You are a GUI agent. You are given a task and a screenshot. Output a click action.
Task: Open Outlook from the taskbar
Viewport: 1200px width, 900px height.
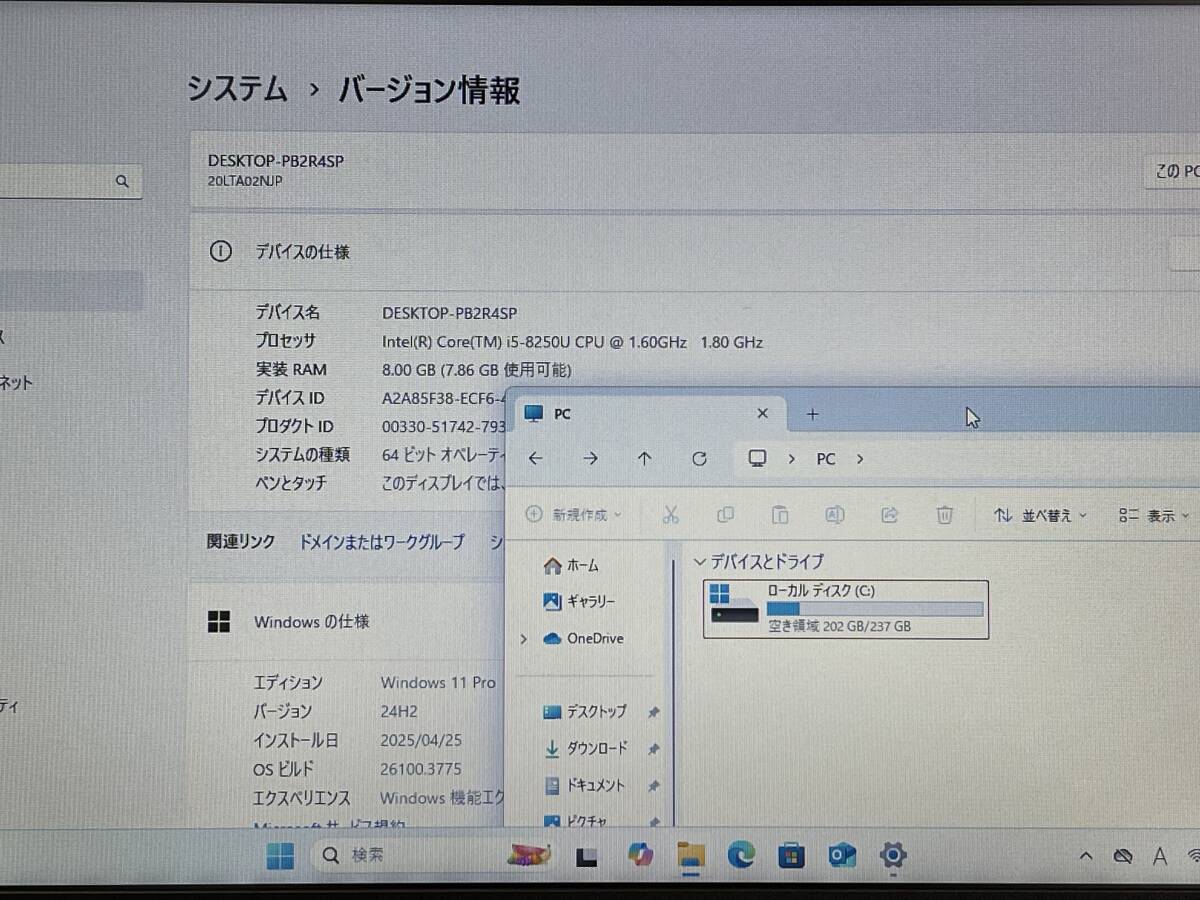point(842,855)
